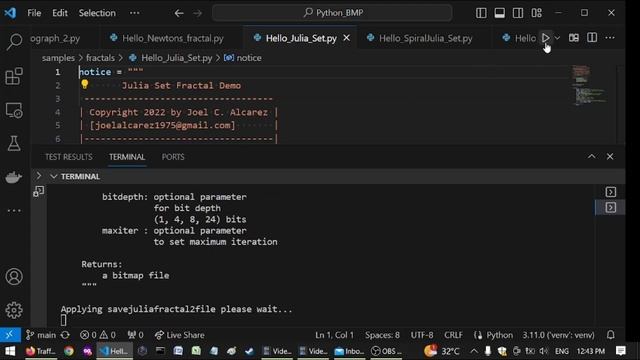Open the Accounts menu
640x360 pixels.
click(14, 277)
